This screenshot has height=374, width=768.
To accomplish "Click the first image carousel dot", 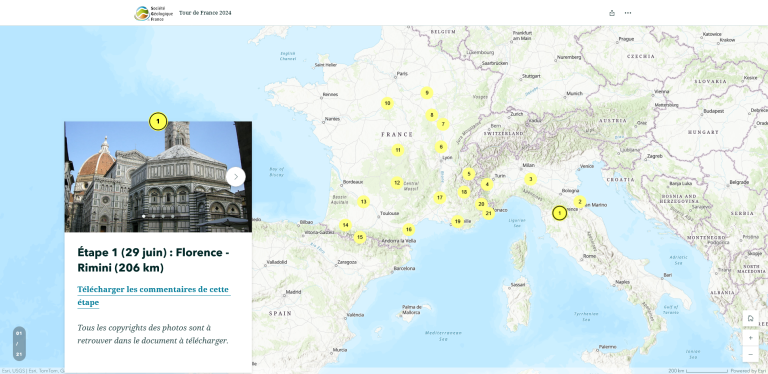I will click(144, 216).
